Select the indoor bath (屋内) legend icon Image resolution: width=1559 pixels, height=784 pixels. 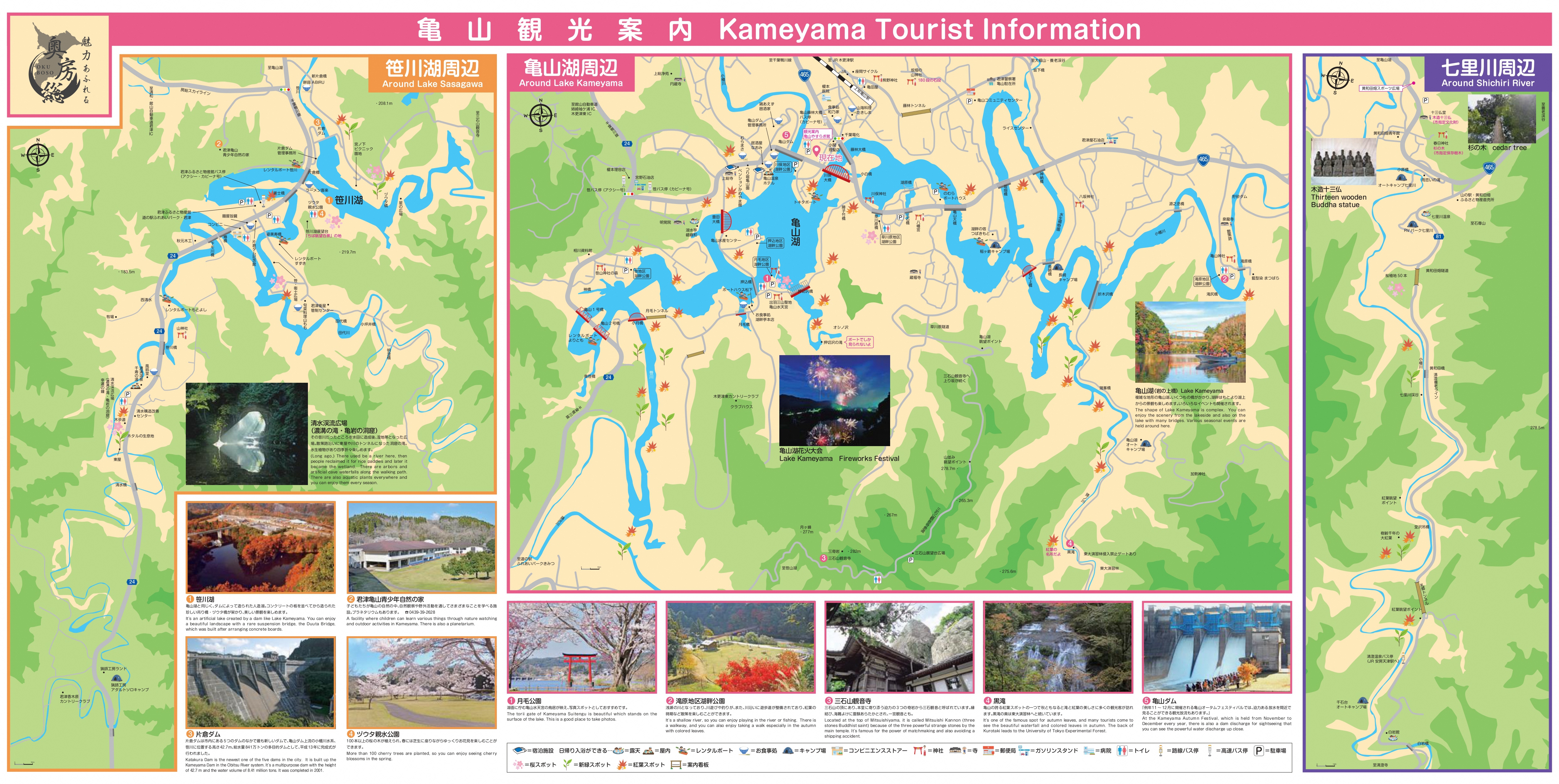[x=649, y=751]
